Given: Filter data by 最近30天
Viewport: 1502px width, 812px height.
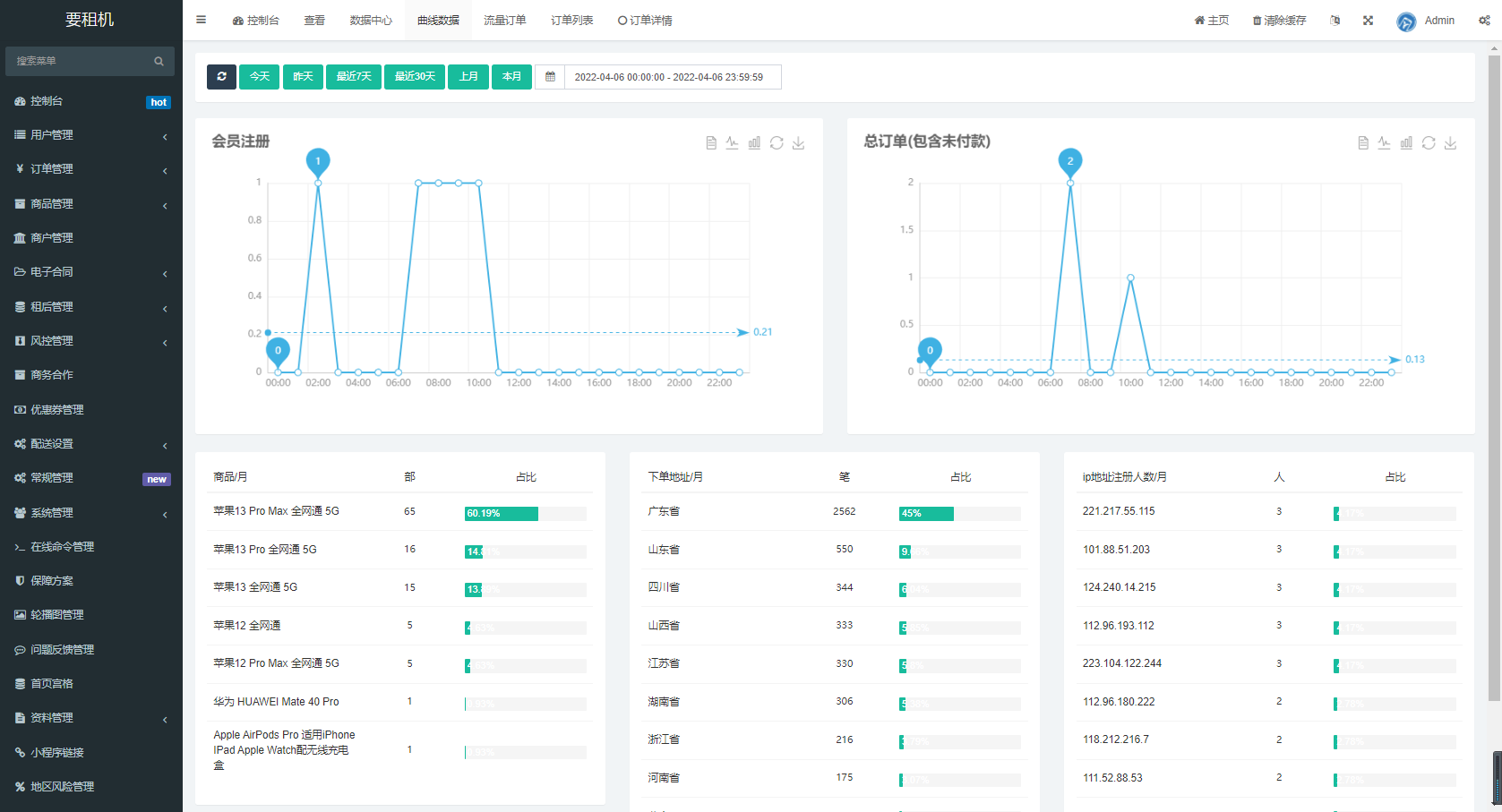Looking at the screenshot, I should coord(415,77).
